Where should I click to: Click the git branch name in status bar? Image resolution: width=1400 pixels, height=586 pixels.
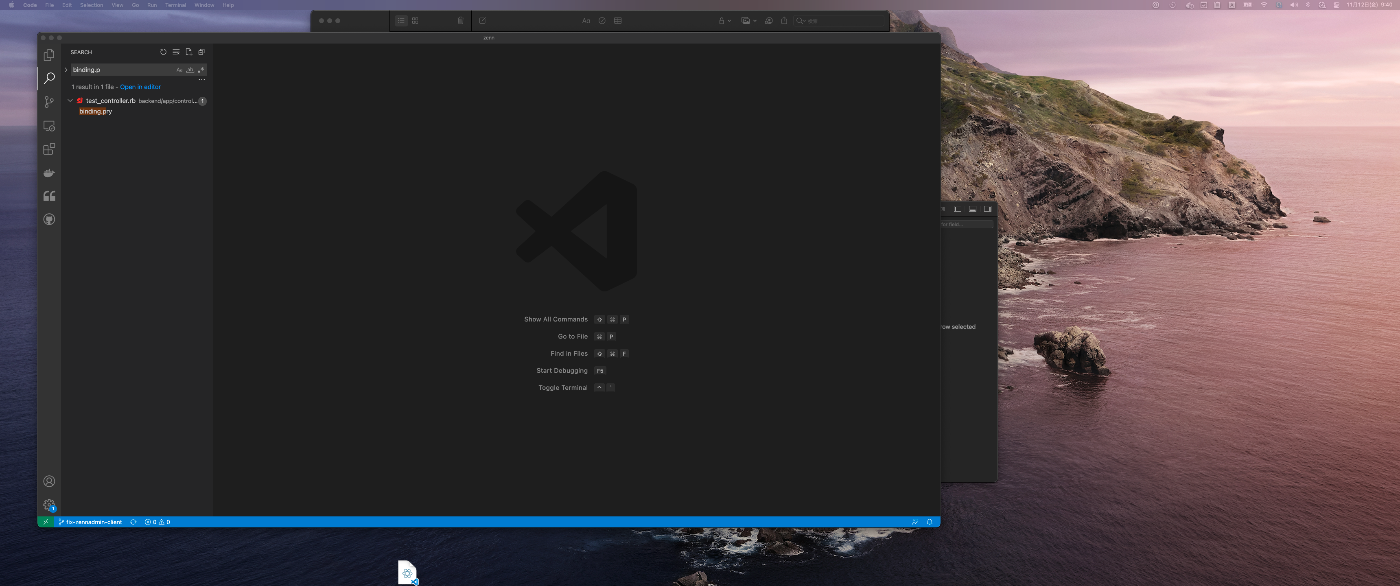(90, 522)
